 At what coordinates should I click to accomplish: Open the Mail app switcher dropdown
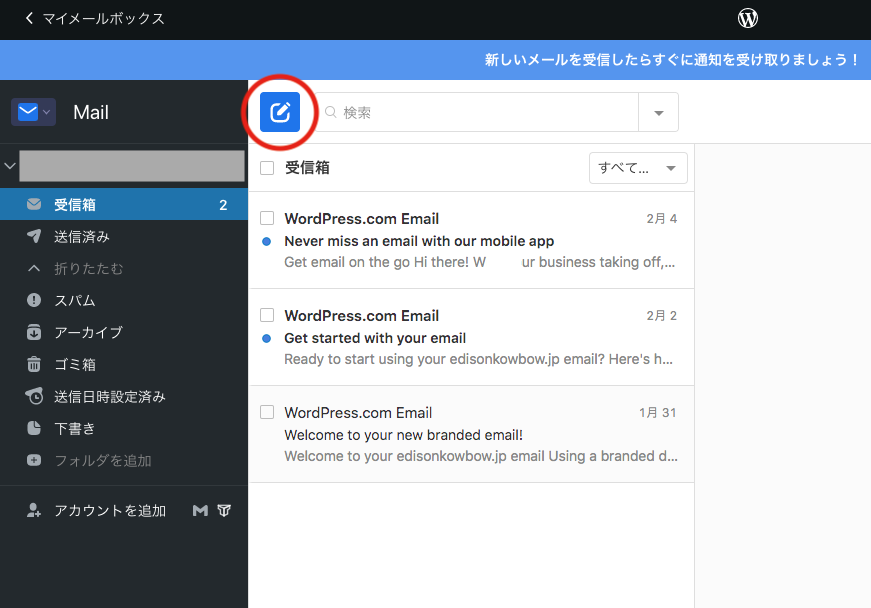(x=33, y=112)
